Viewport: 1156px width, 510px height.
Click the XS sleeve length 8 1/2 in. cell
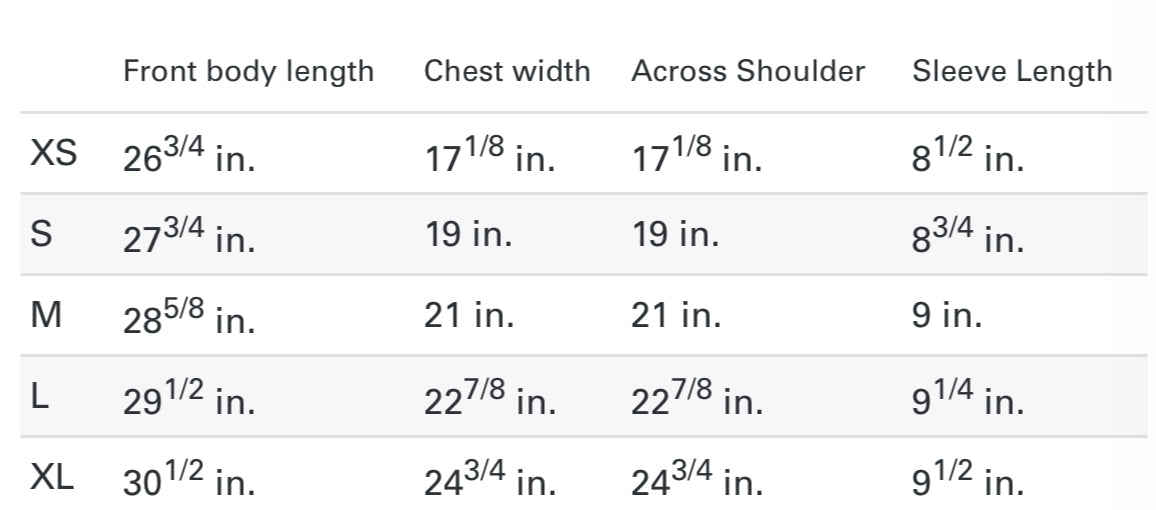pyautogui.click(x=967, y=156)
